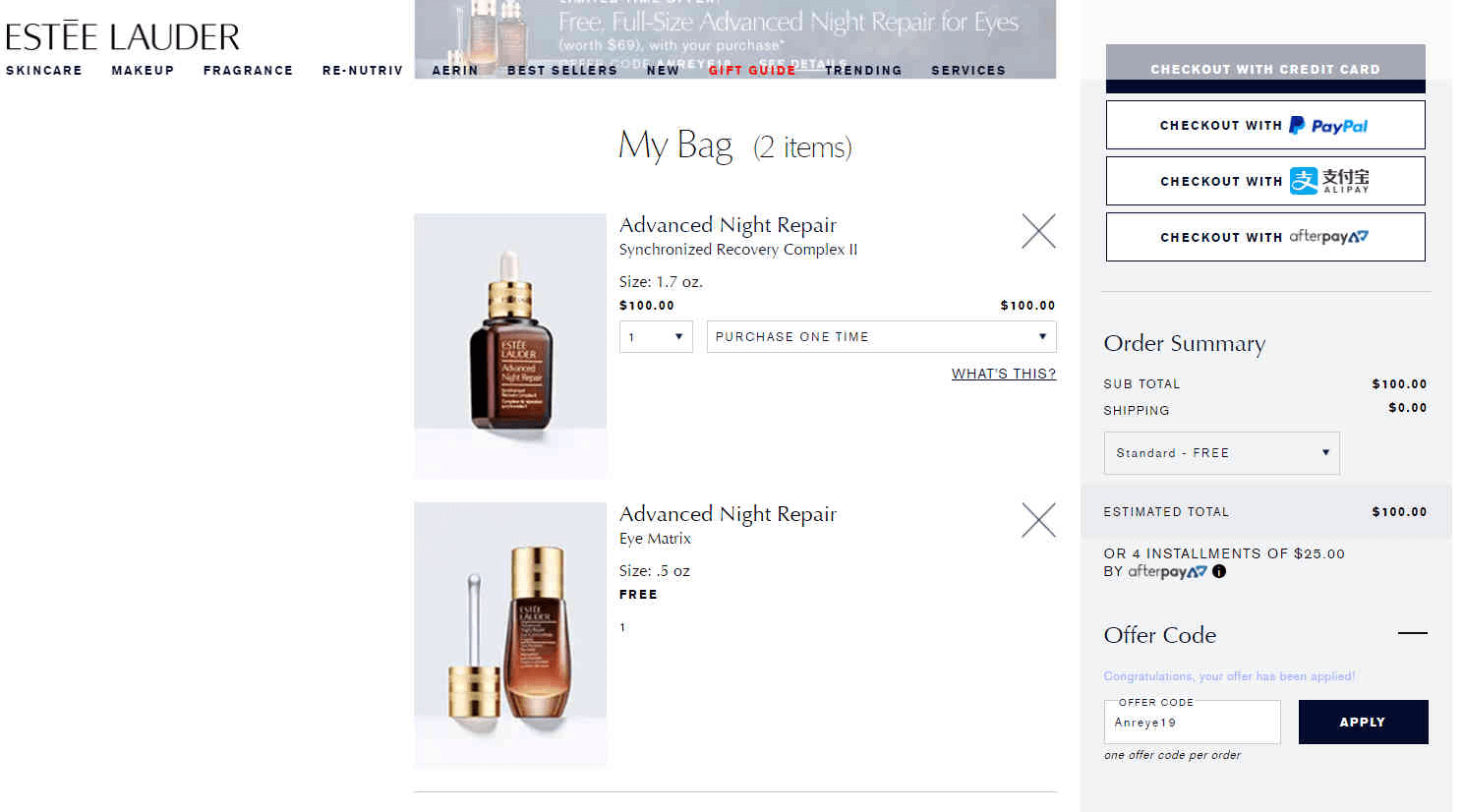Image resolution: width=1463 pixels, height=812 pixels.
Task: Click the Shipping amount $0.00
Action: click(x=1407, y=408)
